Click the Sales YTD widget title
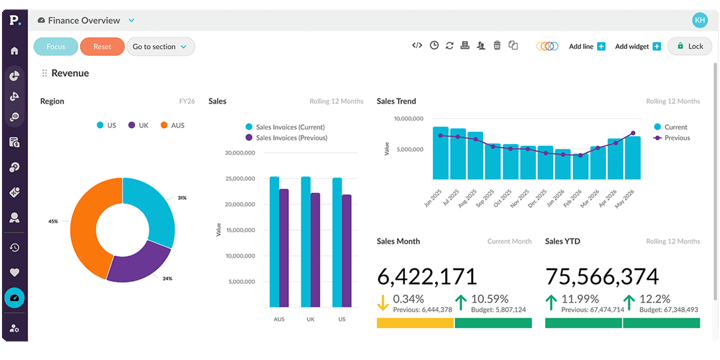 [x=562, y=241]
